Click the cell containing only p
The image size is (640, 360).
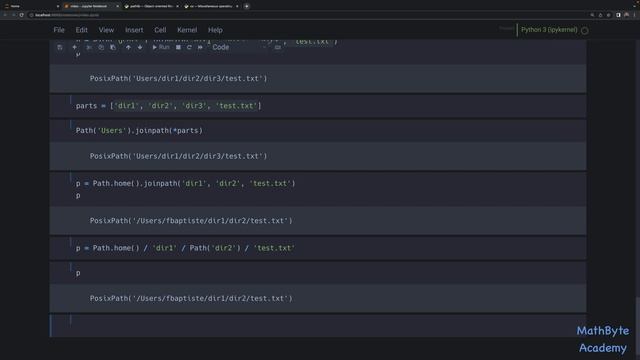318,273
